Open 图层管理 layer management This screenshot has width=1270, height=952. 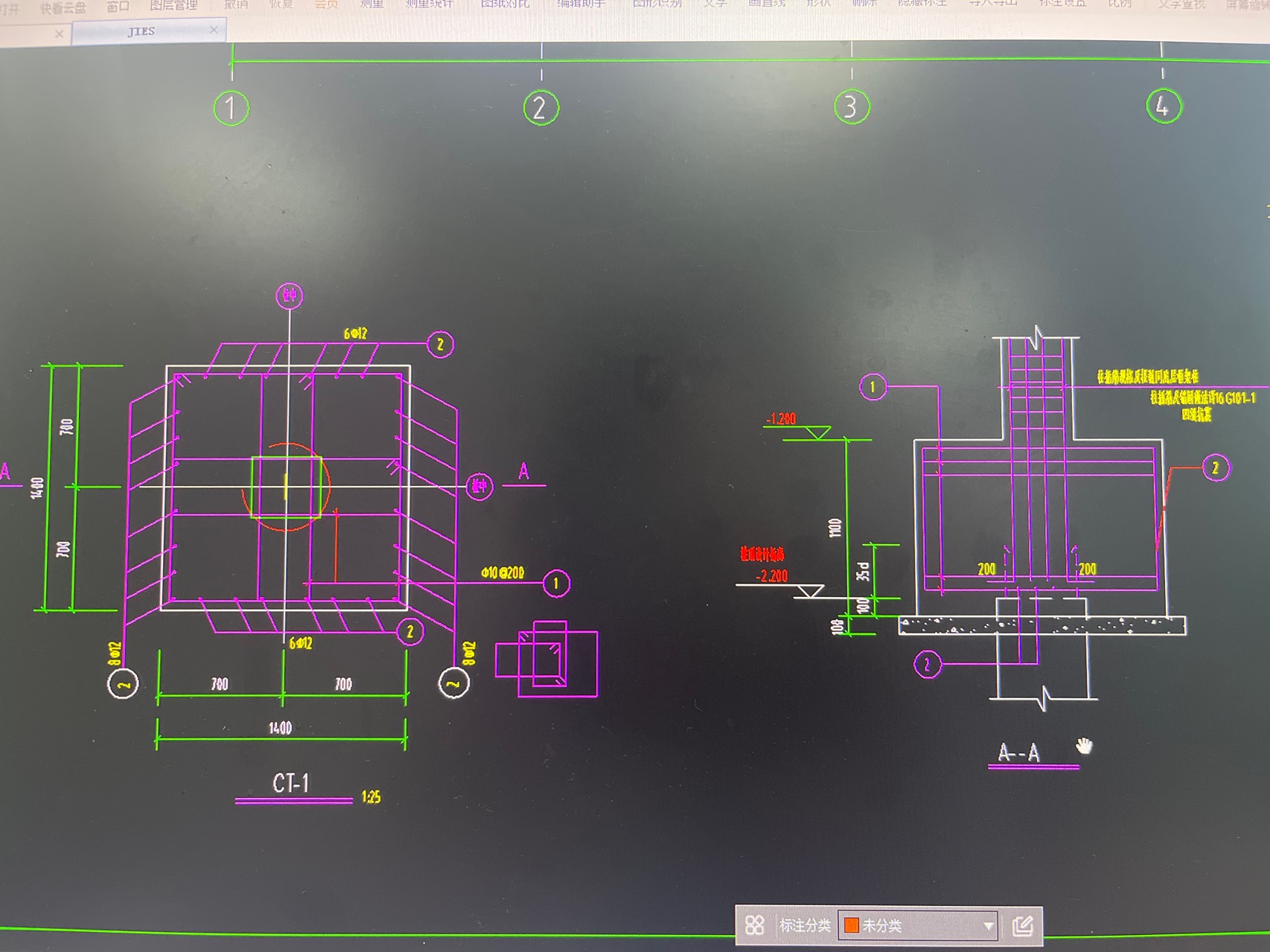point(173,5)
